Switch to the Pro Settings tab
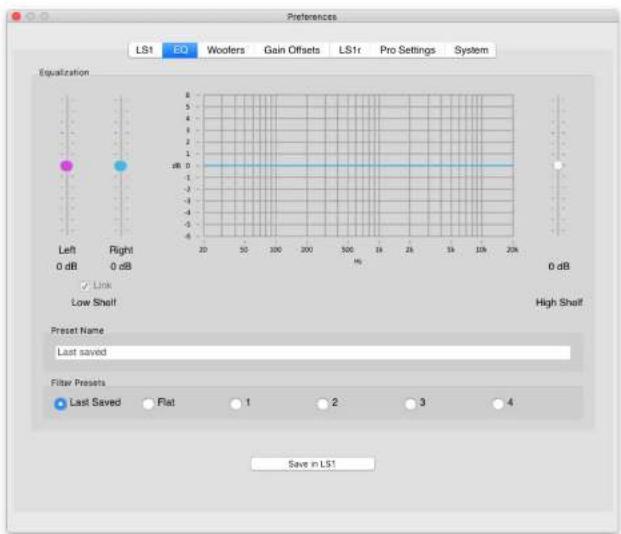The image size is (621, 534). (x=408, y=50)
